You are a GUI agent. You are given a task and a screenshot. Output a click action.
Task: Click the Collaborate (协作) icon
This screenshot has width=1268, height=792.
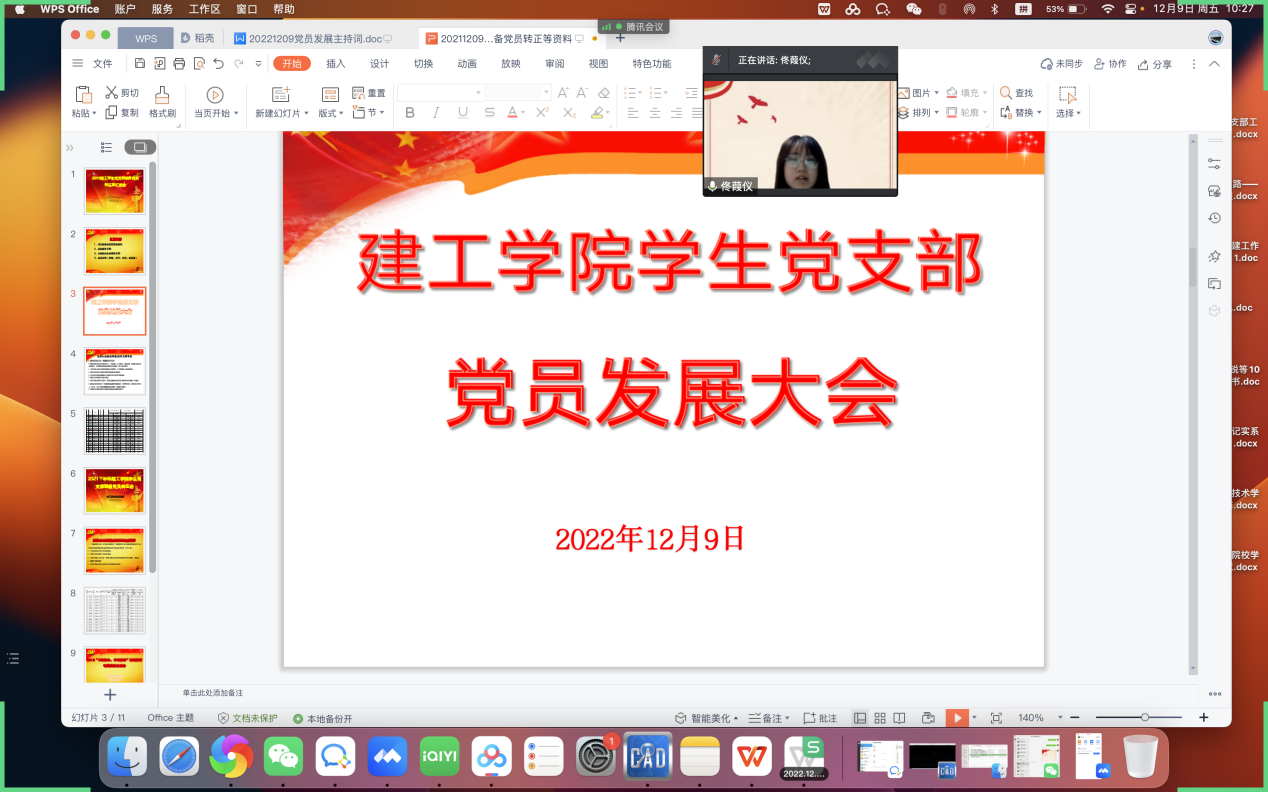pyautogui.click(x=1100, y=64)
